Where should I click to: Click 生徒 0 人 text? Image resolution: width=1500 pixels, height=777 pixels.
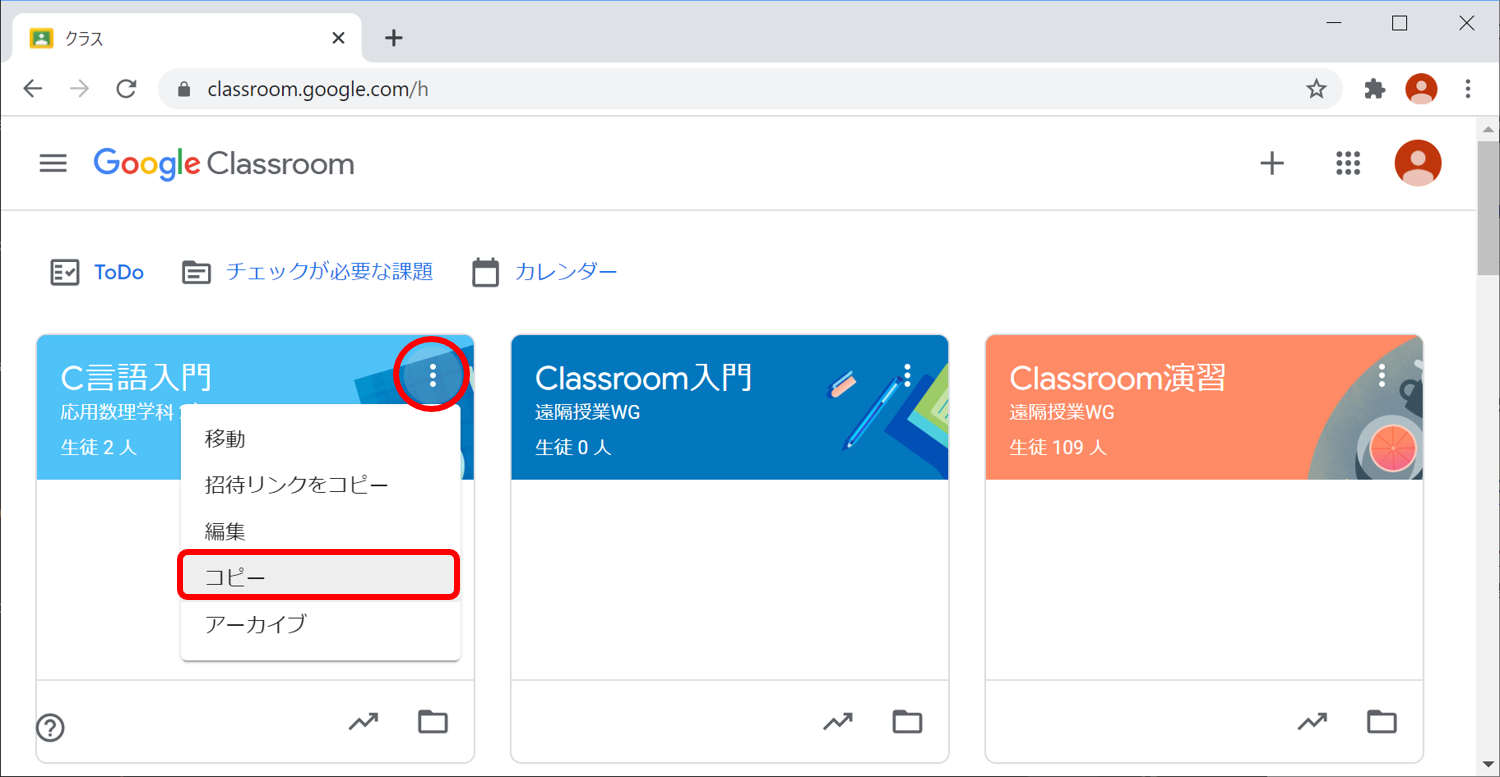coord(573,447)
